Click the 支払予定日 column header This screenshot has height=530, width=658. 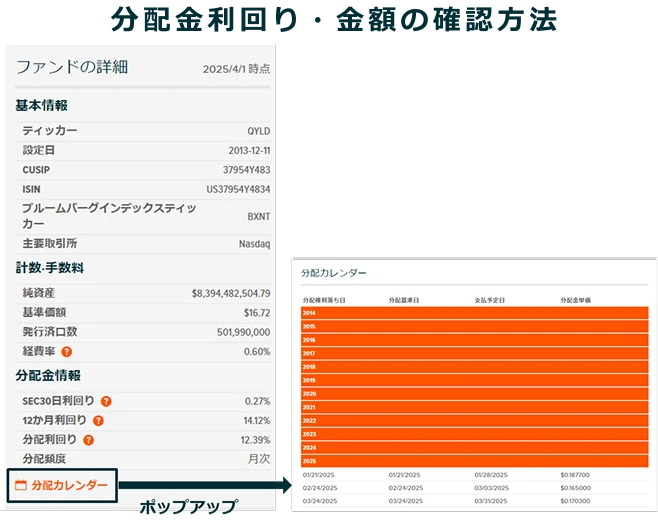coord(490,300)
